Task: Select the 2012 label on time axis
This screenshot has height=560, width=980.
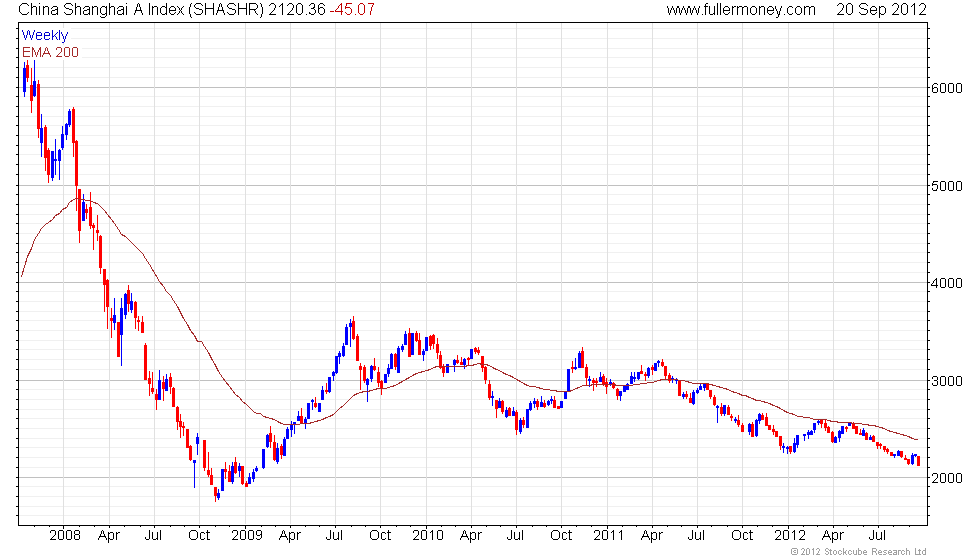Action: [790, 535]
